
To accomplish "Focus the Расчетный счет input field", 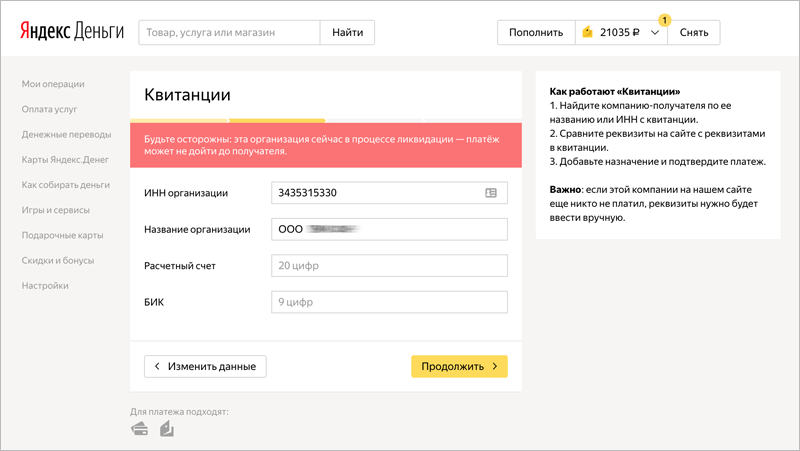I will click(x=389, y=266).
